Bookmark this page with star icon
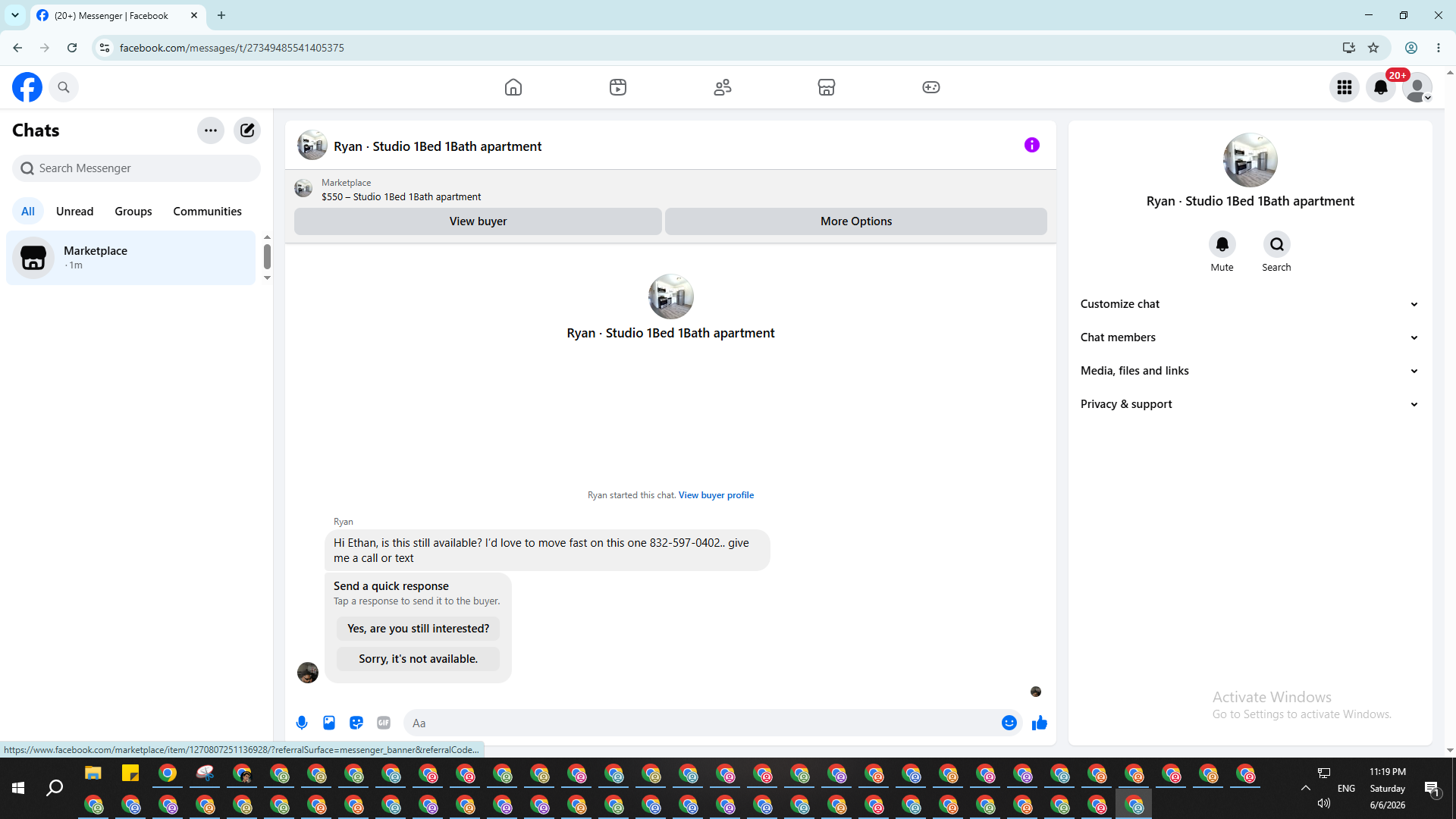This screenshot has width=1456, height=819. pos(1373,48)
